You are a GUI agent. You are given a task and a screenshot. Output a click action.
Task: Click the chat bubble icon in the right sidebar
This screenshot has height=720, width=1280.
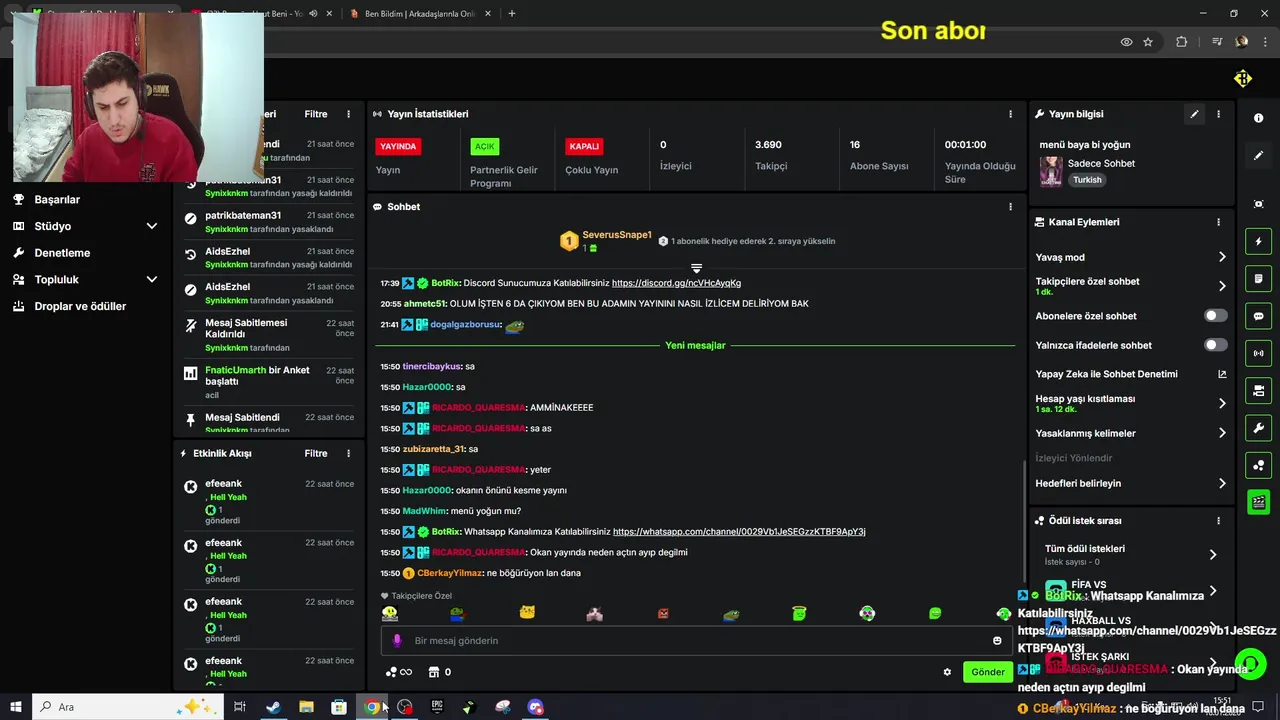click(x=1258, y=316)
